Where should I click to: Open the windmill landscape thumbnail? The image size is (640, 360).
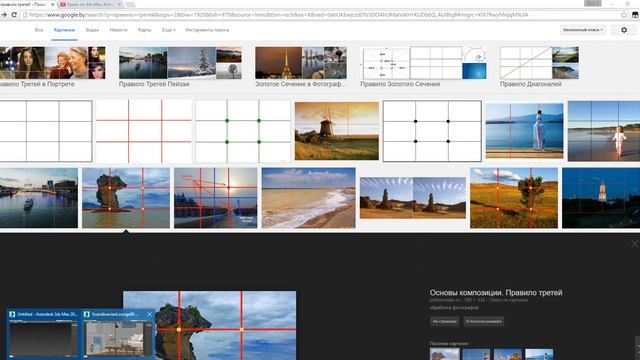click(337, 131)
